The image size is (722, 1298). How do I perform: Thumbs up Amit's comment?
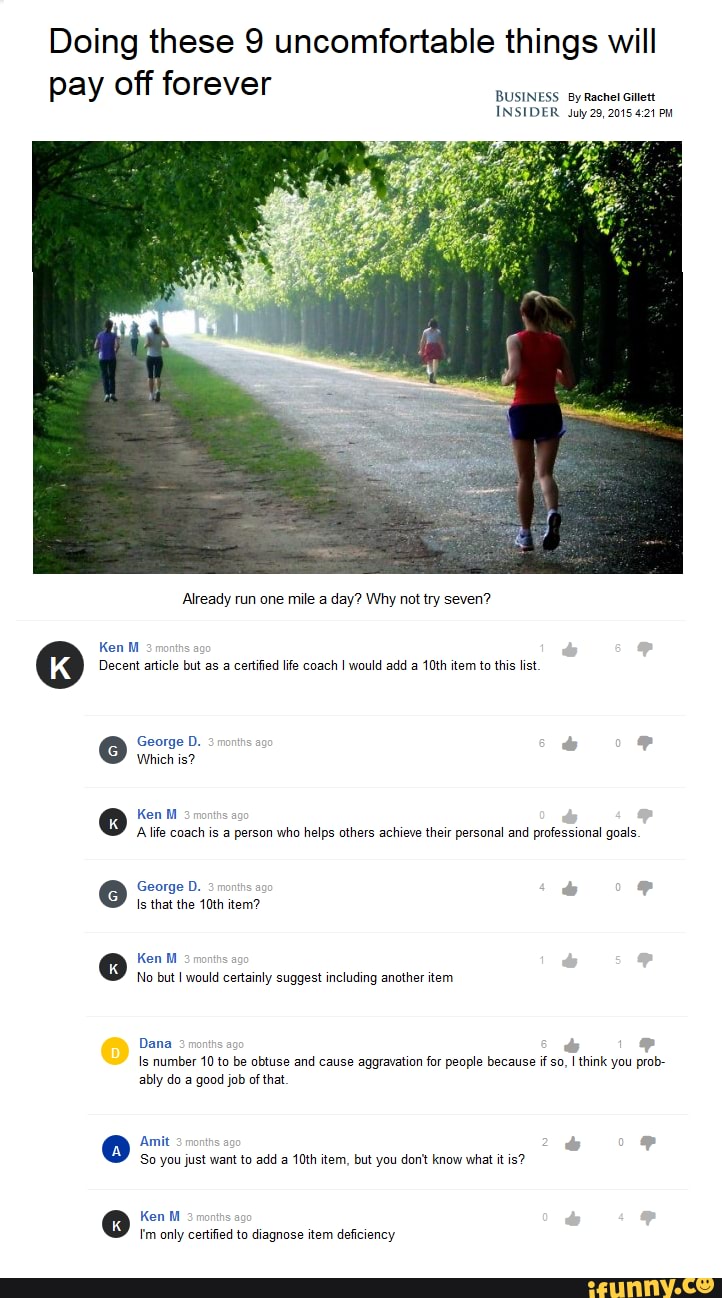(572, 1143)
